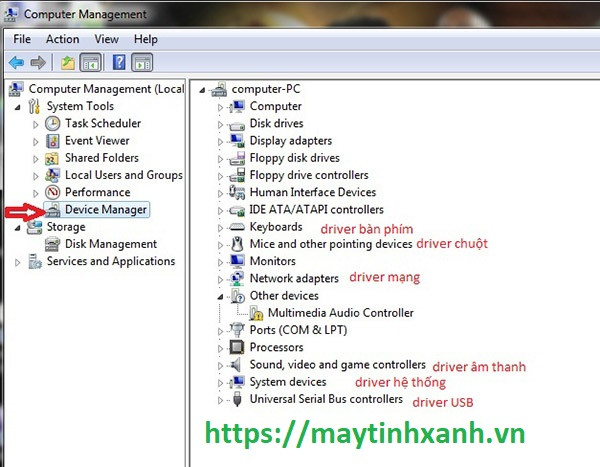Click the Keyboards device icon

click(x=237, y=227)
